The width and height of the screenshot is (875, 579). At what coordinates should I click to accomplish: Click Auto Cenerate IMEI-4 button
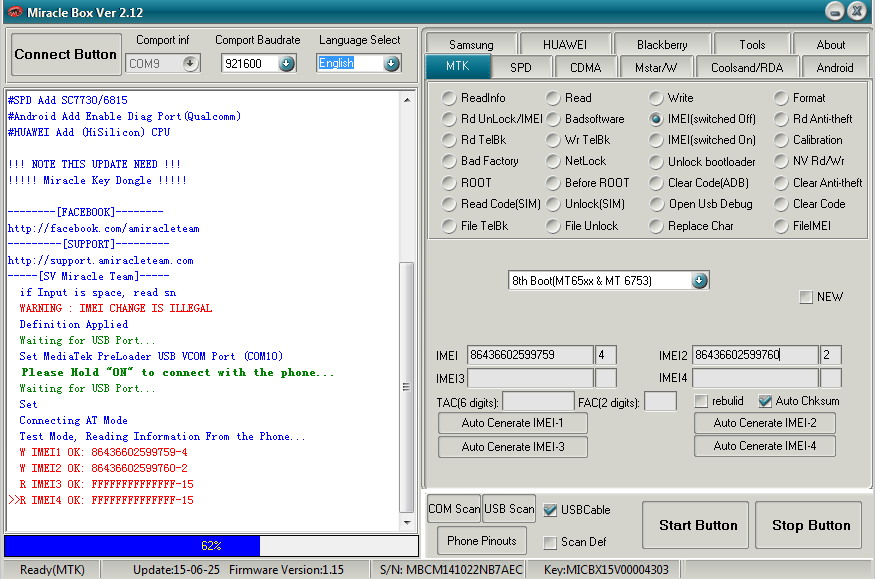(x=765, y=446)
